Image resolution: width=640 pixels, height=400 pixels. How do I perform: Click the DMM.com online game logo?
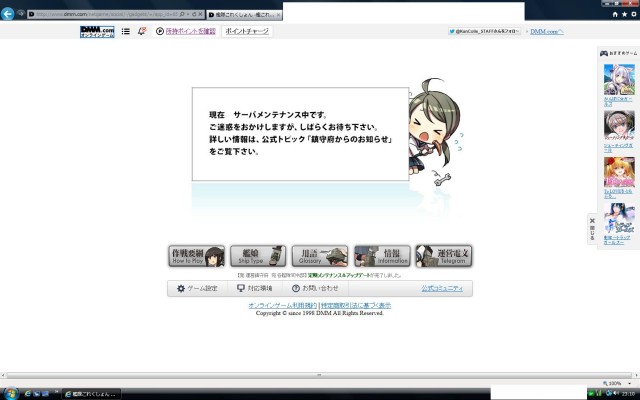pos(97,31)
